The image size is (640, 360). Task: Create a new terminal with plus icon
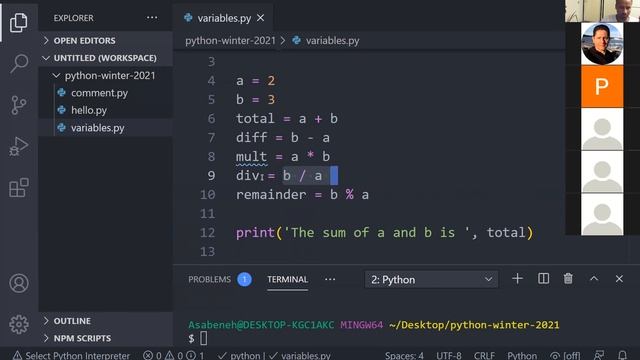click(517, 279)
